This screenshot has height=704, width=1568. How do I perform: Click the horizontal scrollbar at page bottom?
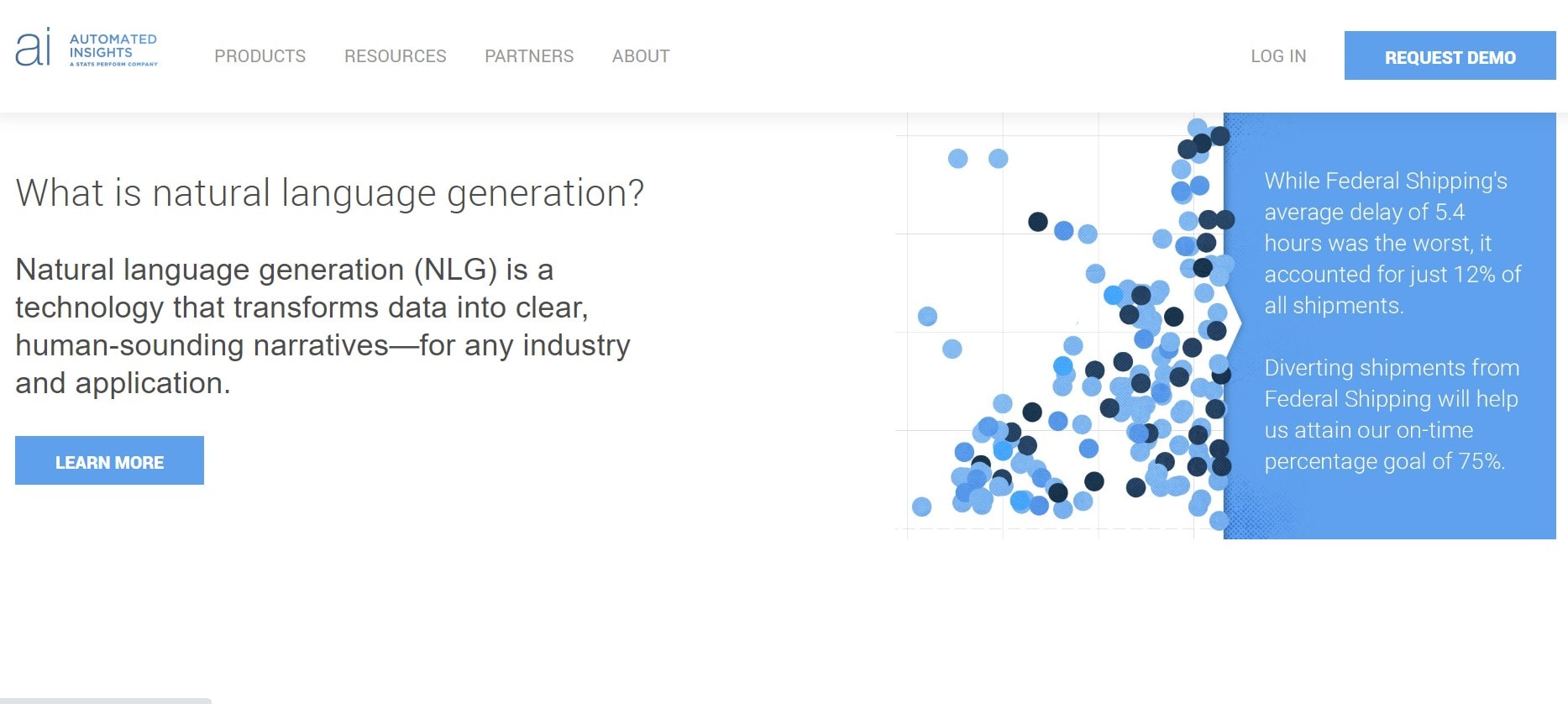click(x=105, y=700)
